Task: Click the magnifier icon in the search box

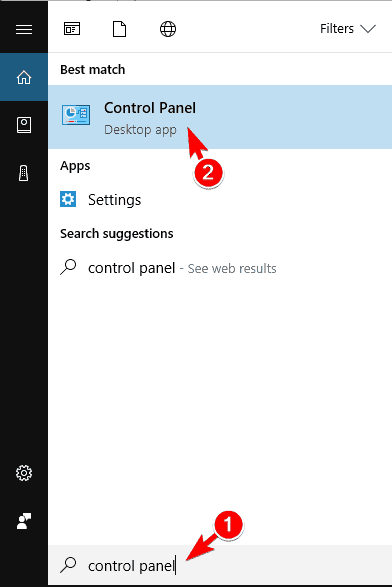Action: pyautogui.click(x=68, y=565)
